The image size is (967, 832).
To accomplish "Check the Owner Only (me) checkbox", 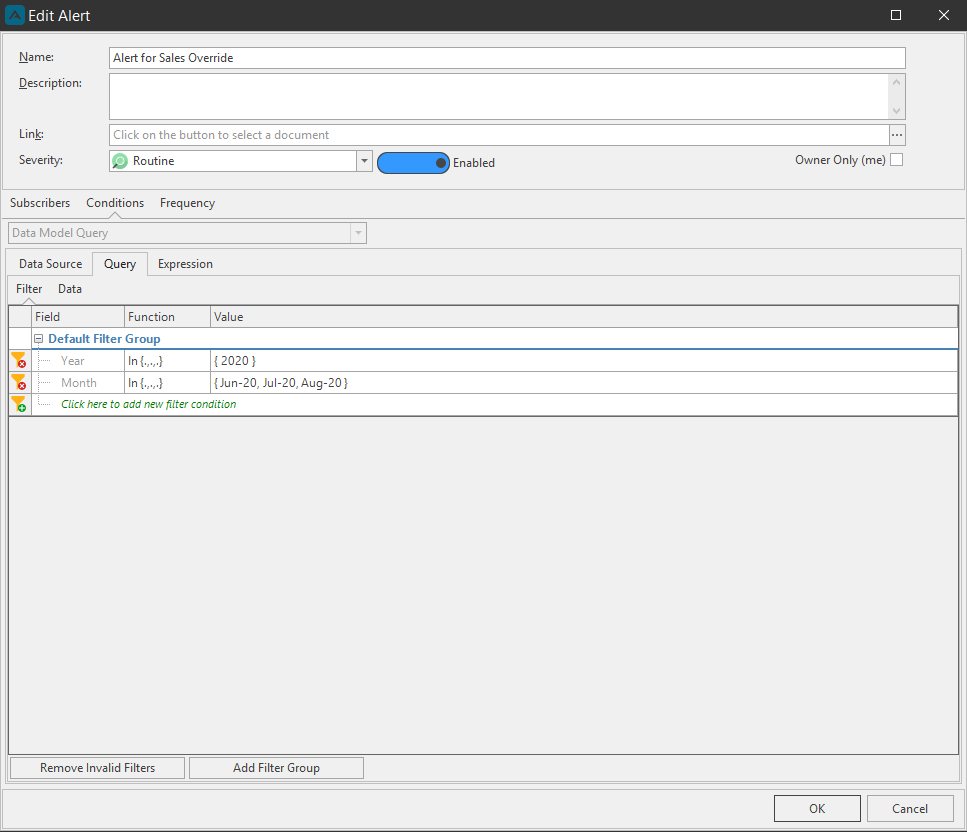I will (x=896, y=160).
